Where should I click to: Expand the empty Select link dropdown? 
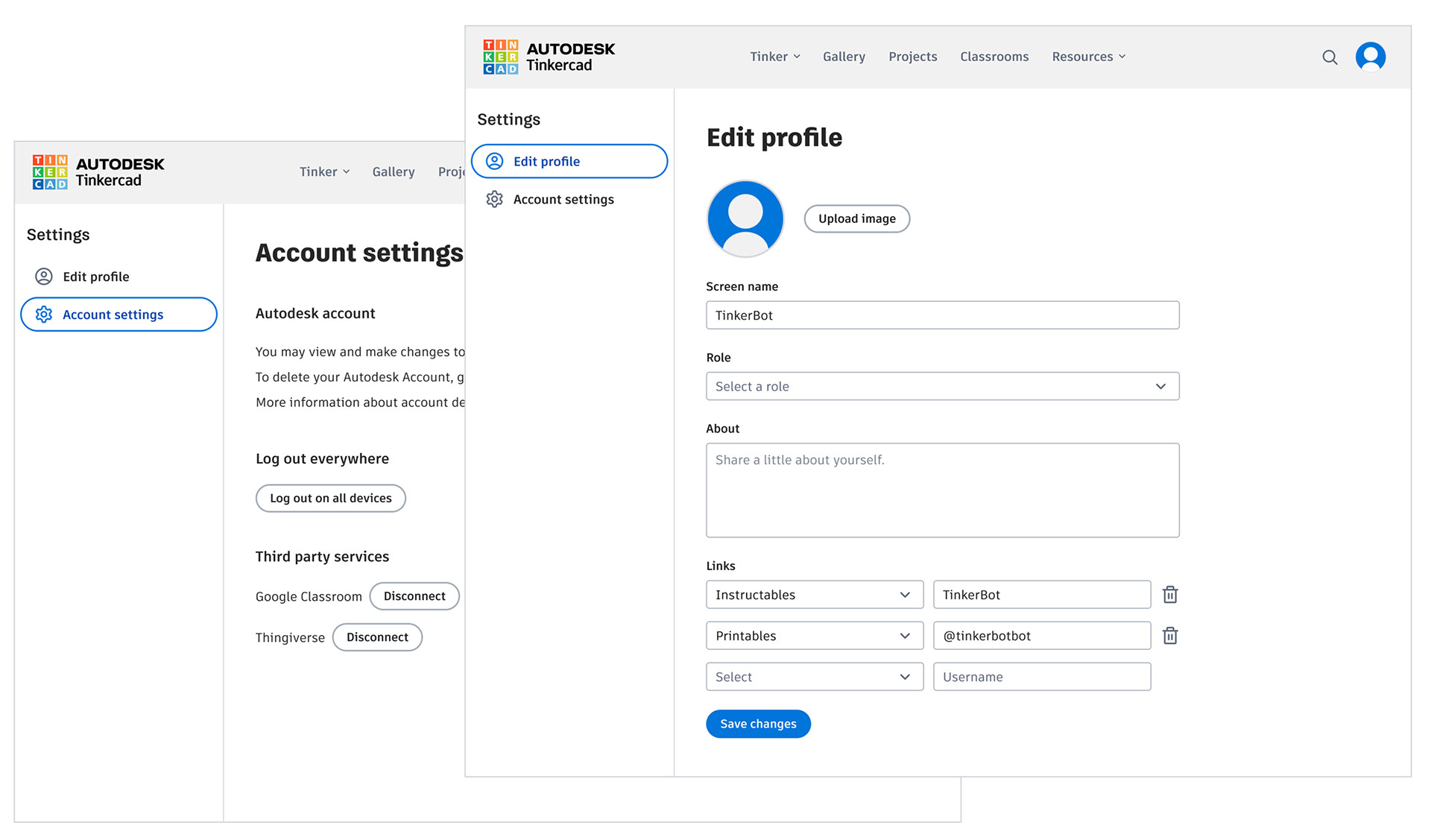tap(814, 677)
